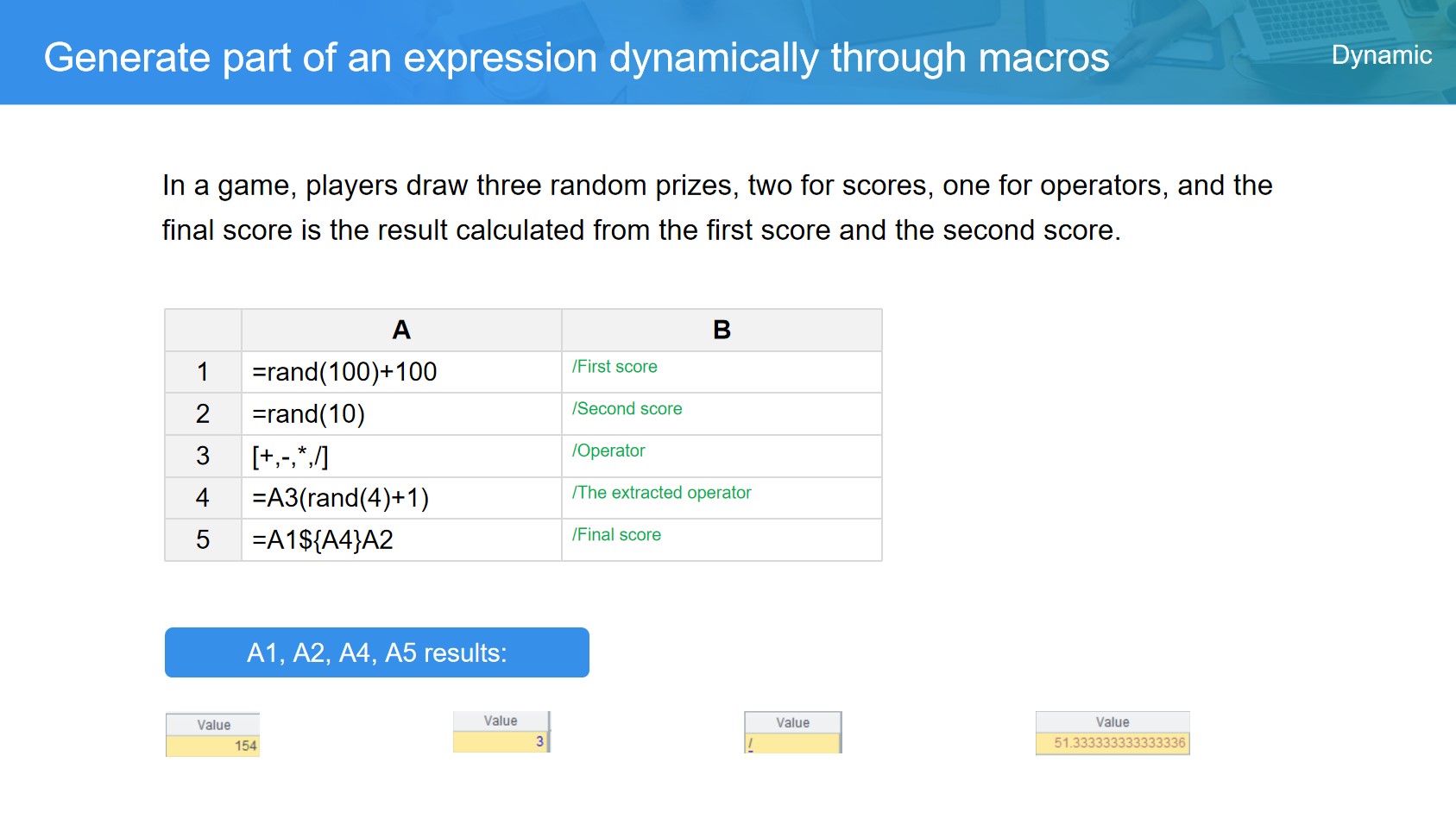Click the value box showing 3
The width and height of the screenshot is (1456, 819).
tap(501, 741)
